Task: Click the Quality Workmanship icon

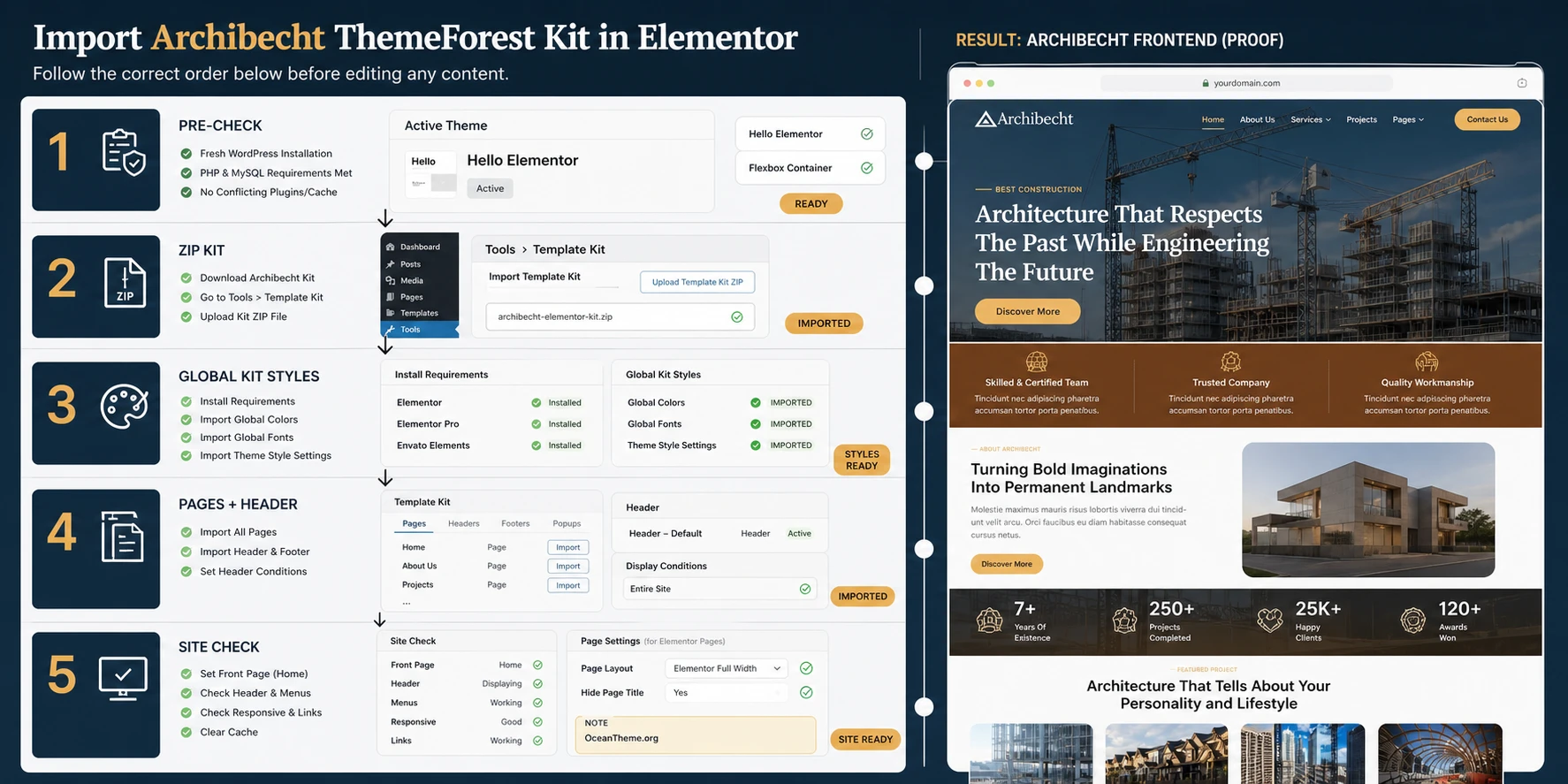Action: point(1427,362)
